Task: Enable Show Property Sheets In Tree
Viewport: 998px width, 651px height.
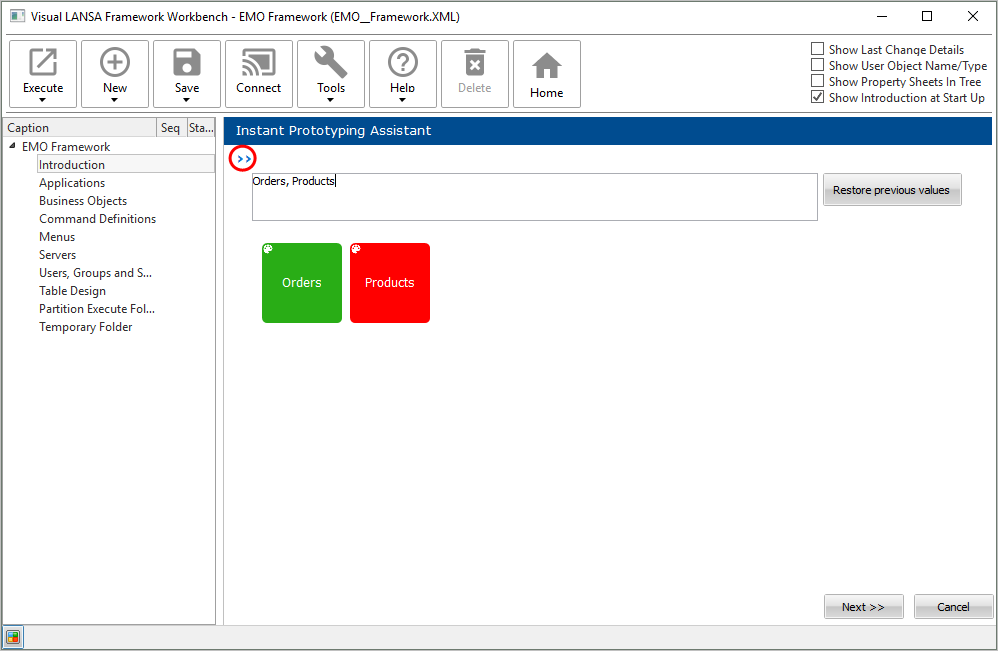Action: point(817,81)
